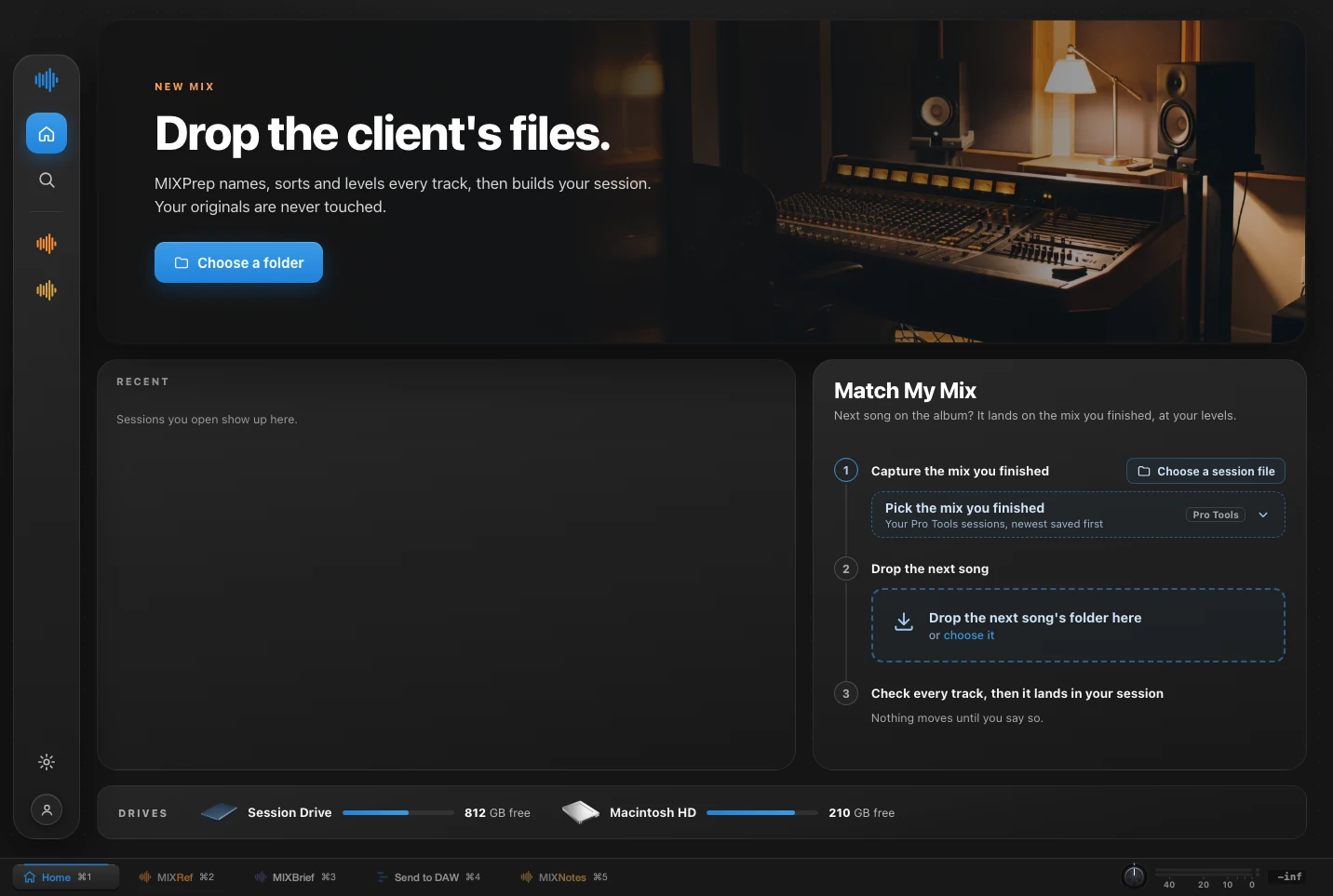1333x896 pixels.
Task: Click 'Check every track, then it lands' step label
Action: point(1017,693)
